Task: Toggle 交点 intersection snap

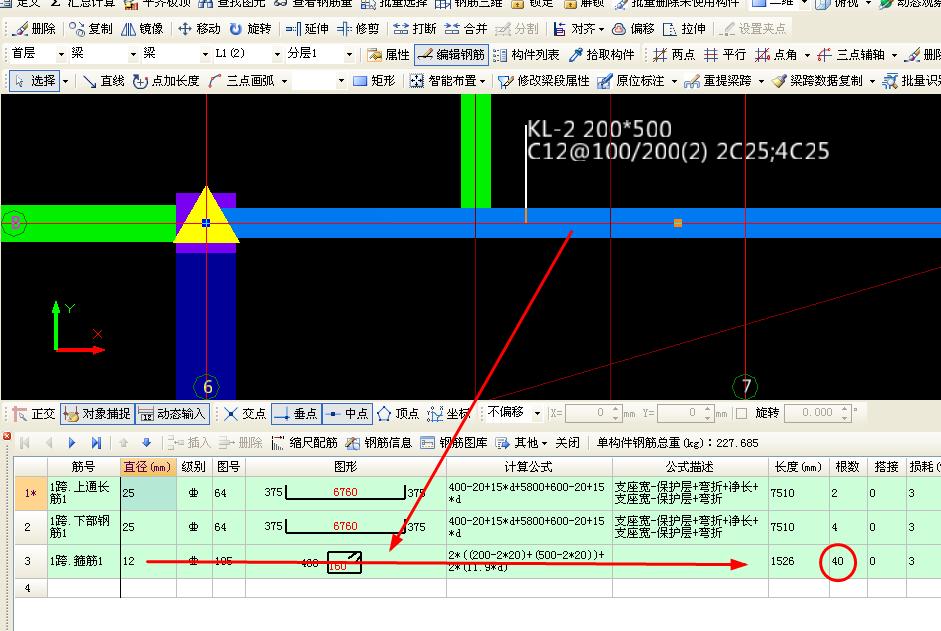Action: coord(244,414)
